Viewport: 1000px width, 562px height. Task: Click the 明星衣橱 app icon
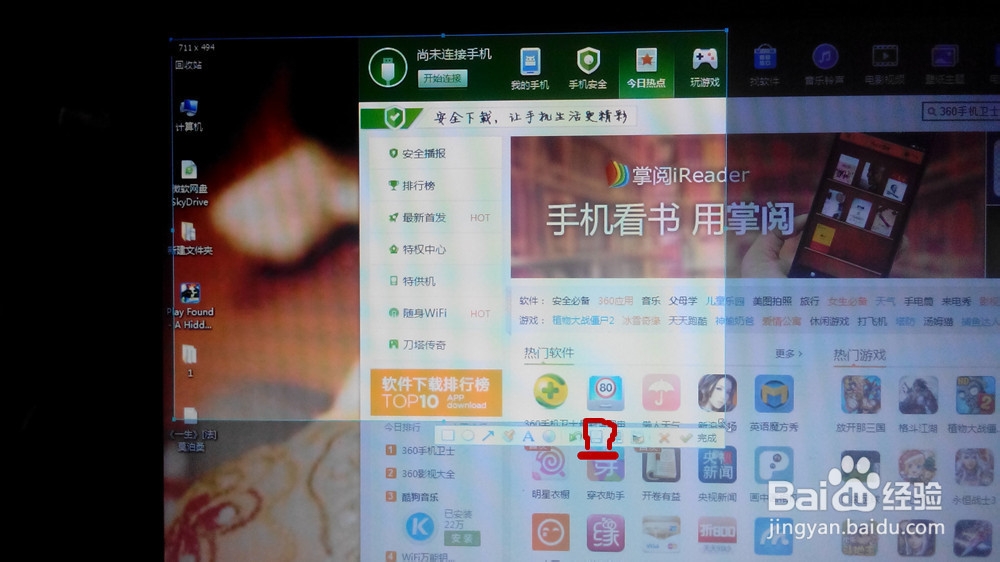pyautogui.click(x=550, y=464)
